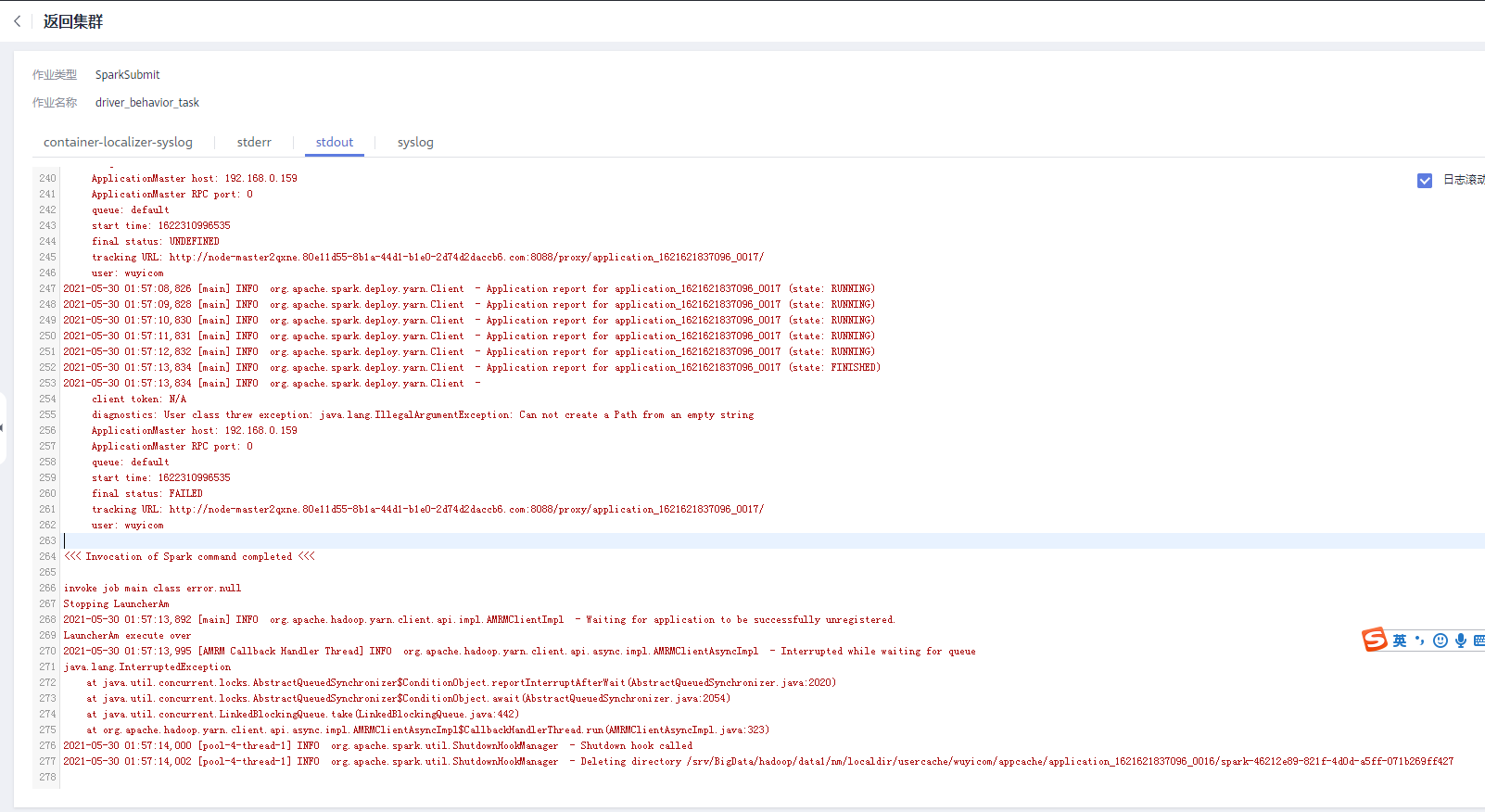
Task: Uncheck the 日志滚动 log scrolling checkbox
Action: [x=1425, y=181]
